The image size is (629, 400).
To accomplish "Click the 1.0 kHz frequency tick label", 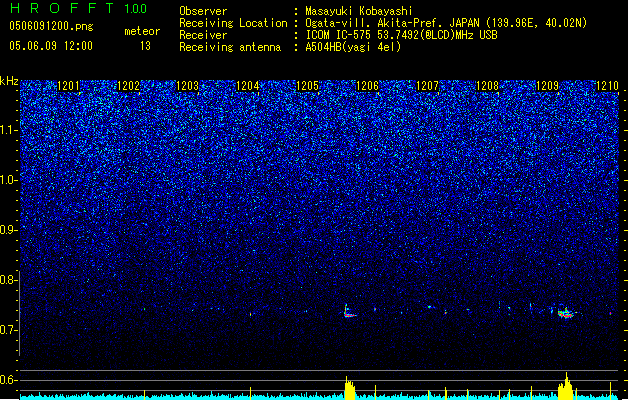I will [x=9, y=180].
